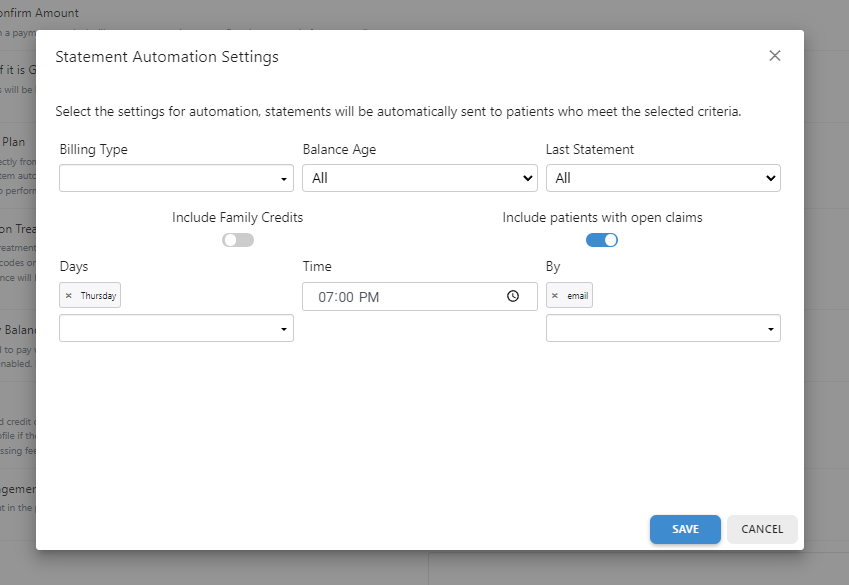Screen dimensions: 849x585
Task: Click the Balance Age chevron icon
Action: click(x=529, y=178)
